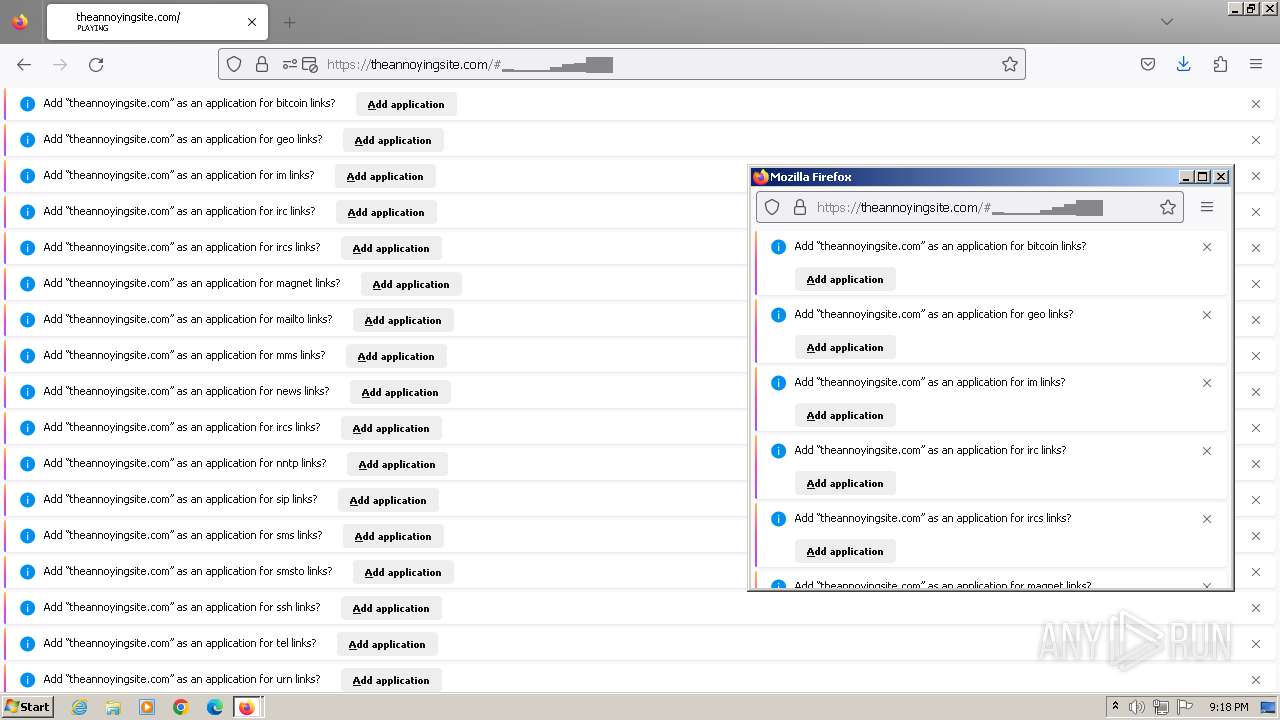Image resolution: width=1280 pixels, height=720 pixels.
Task: Click info icon of bitcoin notification in main window
Action: 28,104
